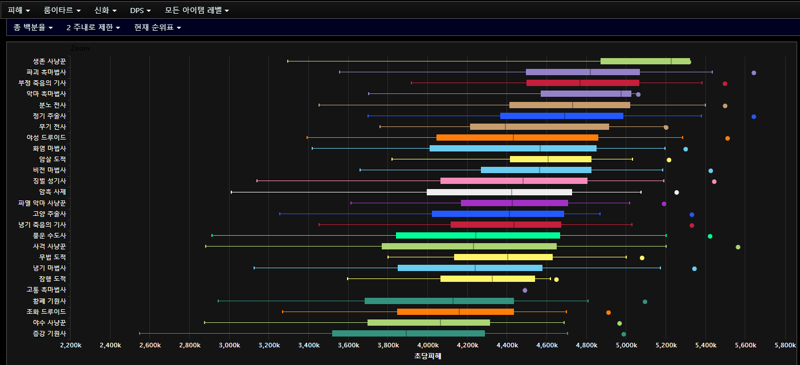Open the 2 주내로 제한 dropdown
The width and height of the screenshot is (800, 365).
[x=93, y=28]
